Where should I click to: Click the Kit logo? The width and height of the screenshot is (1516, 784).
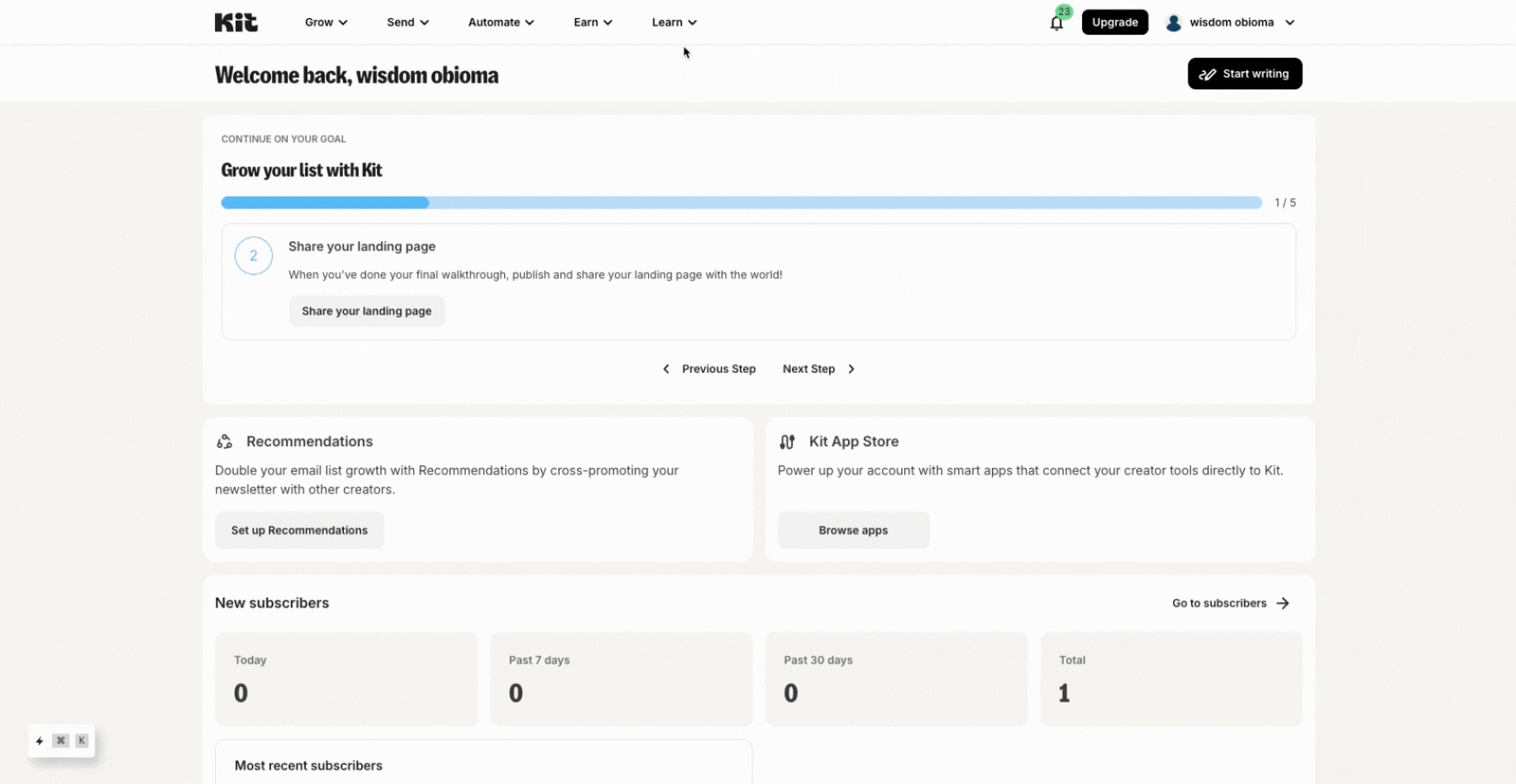236,21
